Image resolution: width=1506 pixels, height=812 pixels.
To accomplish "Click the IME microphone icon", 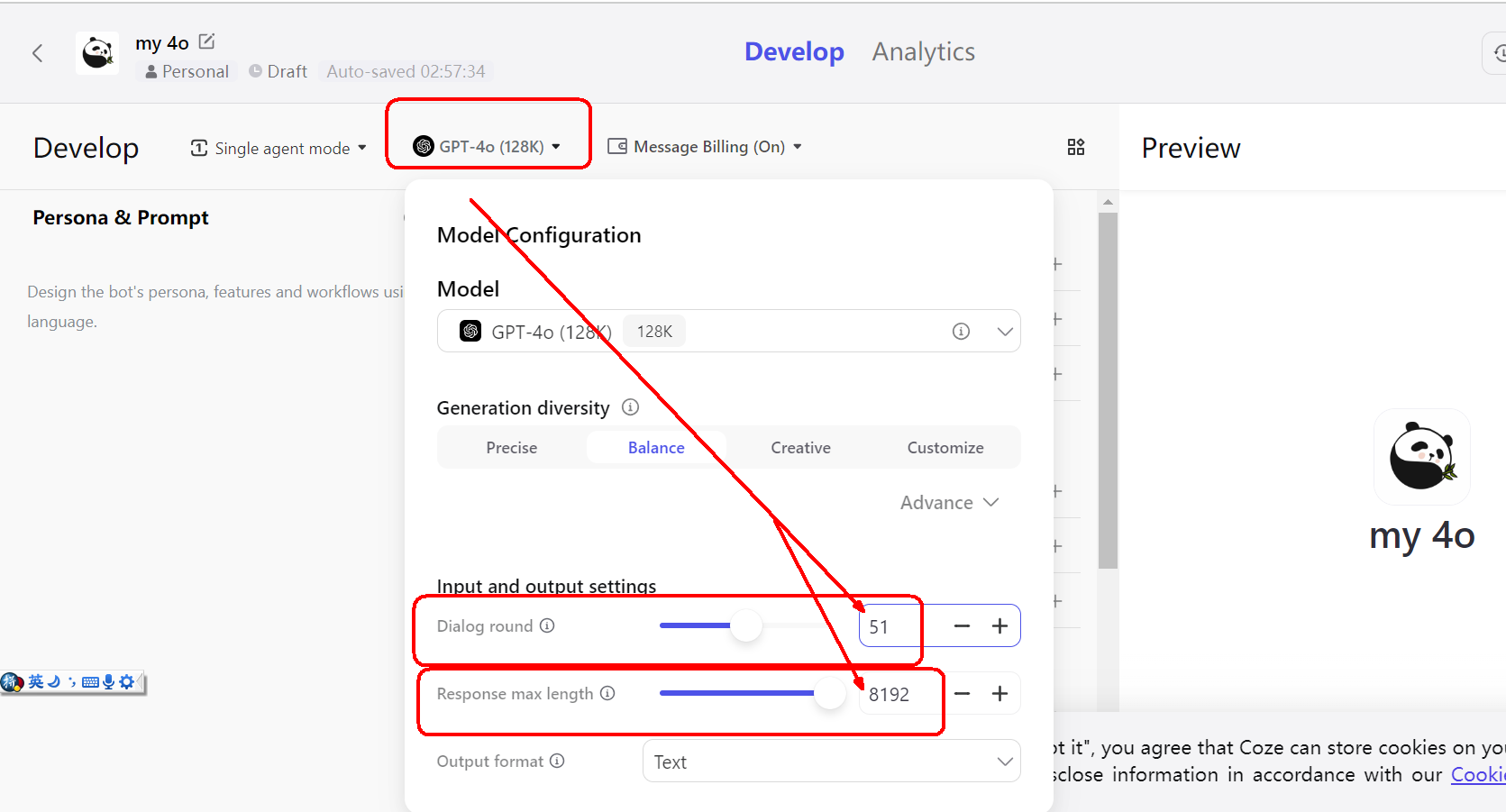I will tap(109, 682).
